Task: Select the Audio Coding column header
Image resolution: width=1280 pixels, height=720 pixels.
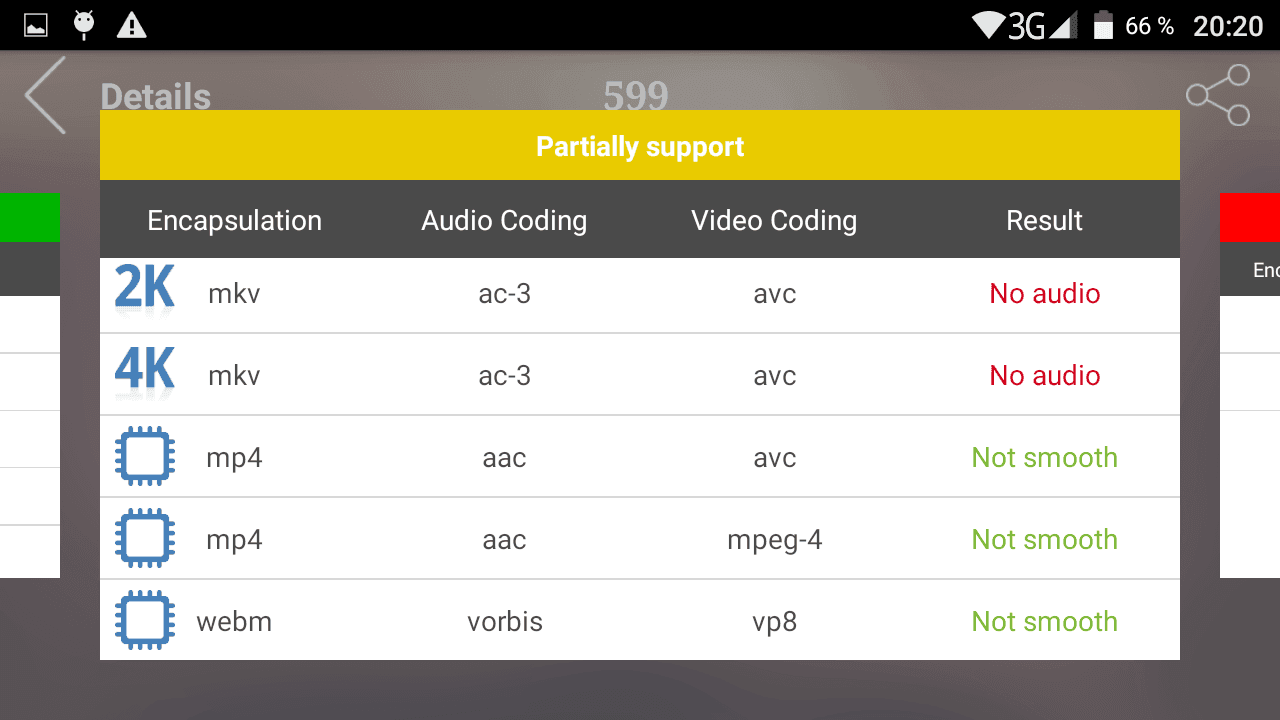Action: pyautogui.click(x=504, y=220)
